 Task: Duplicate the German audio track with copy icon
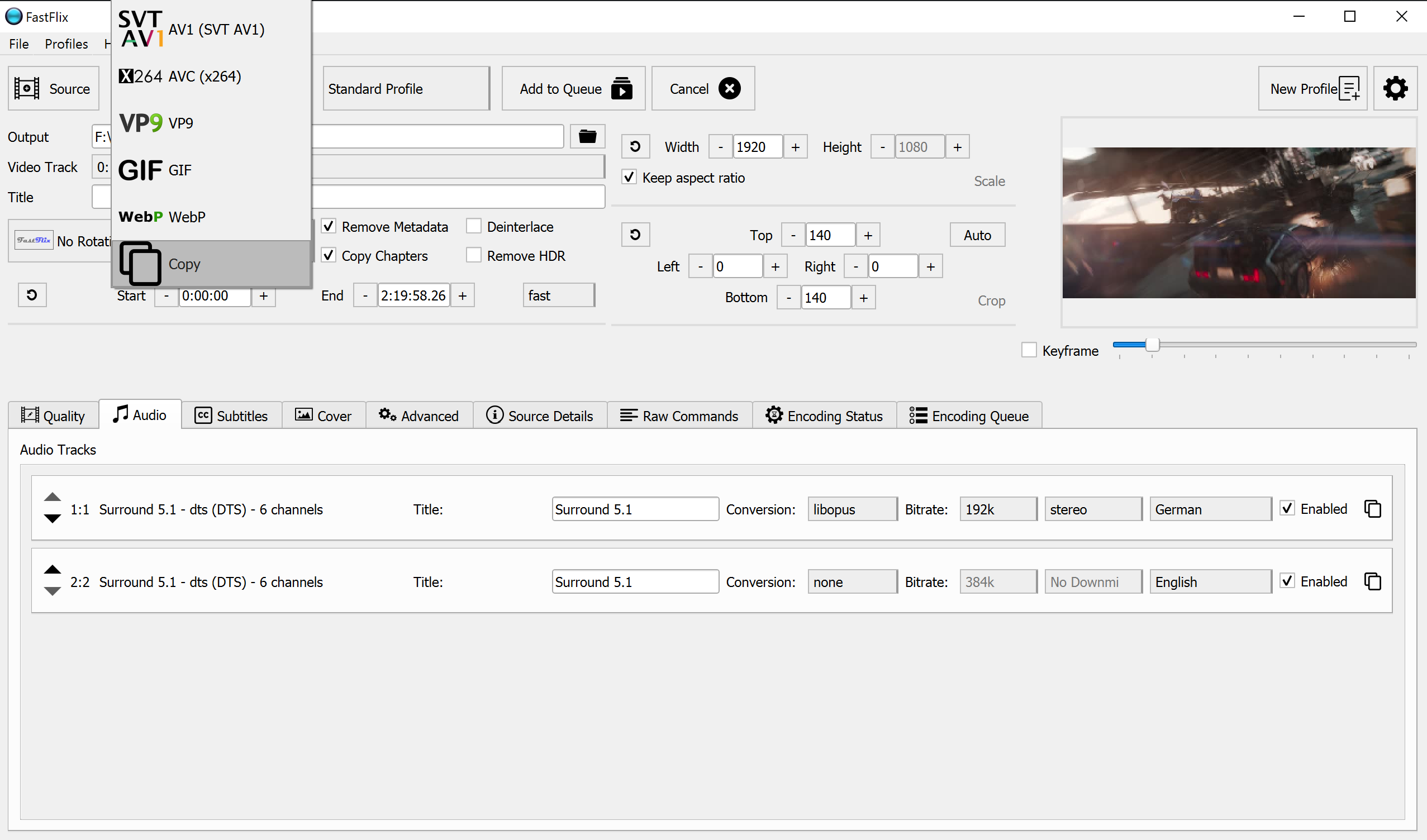[1372, 509]
